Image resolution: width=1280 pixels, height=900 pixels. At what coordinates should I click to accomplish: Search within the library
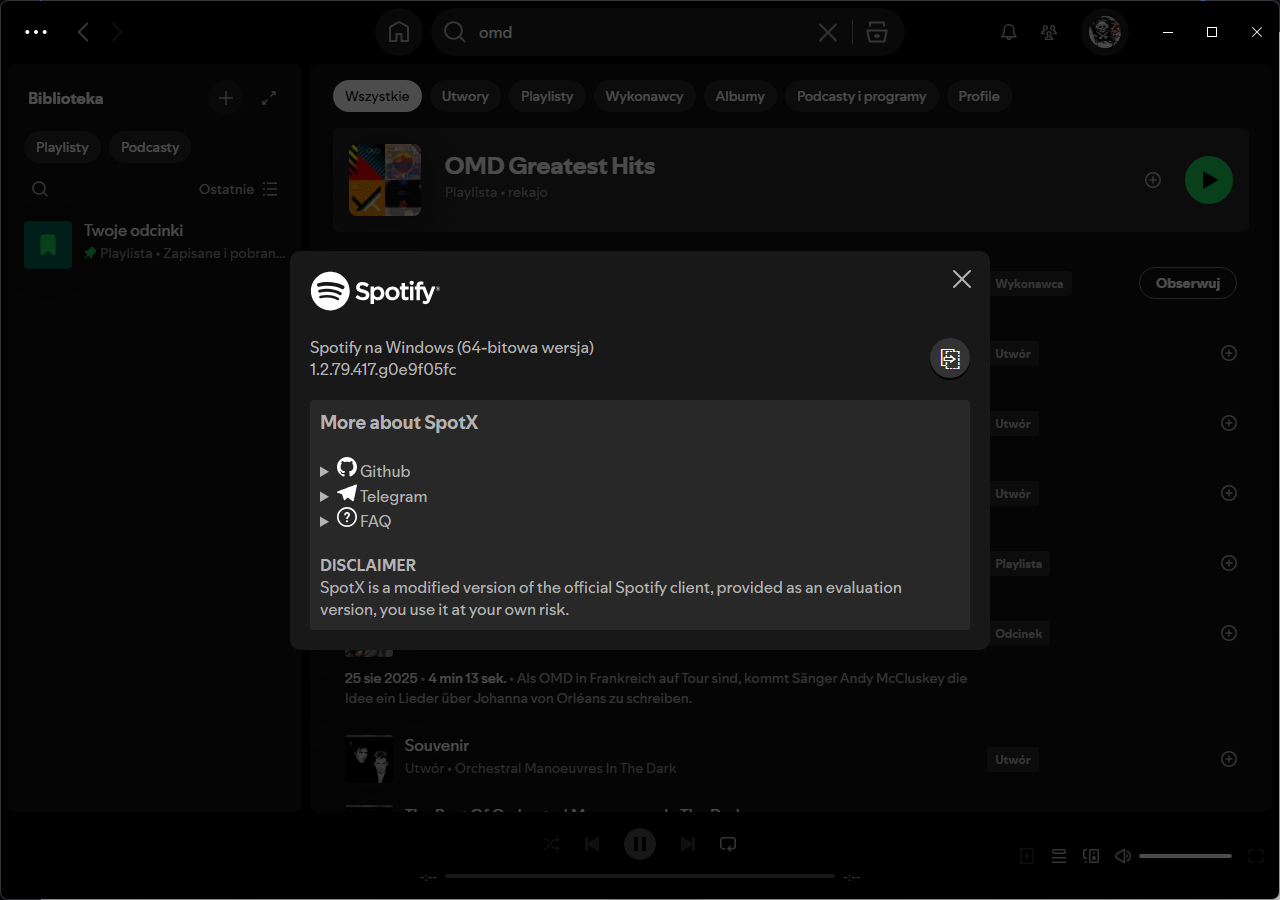click(x=40, y=189)
